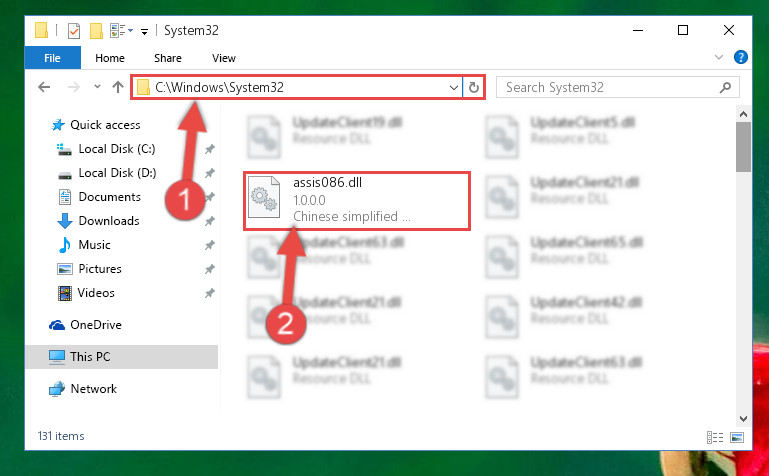Click the Quick access star icon
Viewport: 769px width, 476px height.
[58, 125]
